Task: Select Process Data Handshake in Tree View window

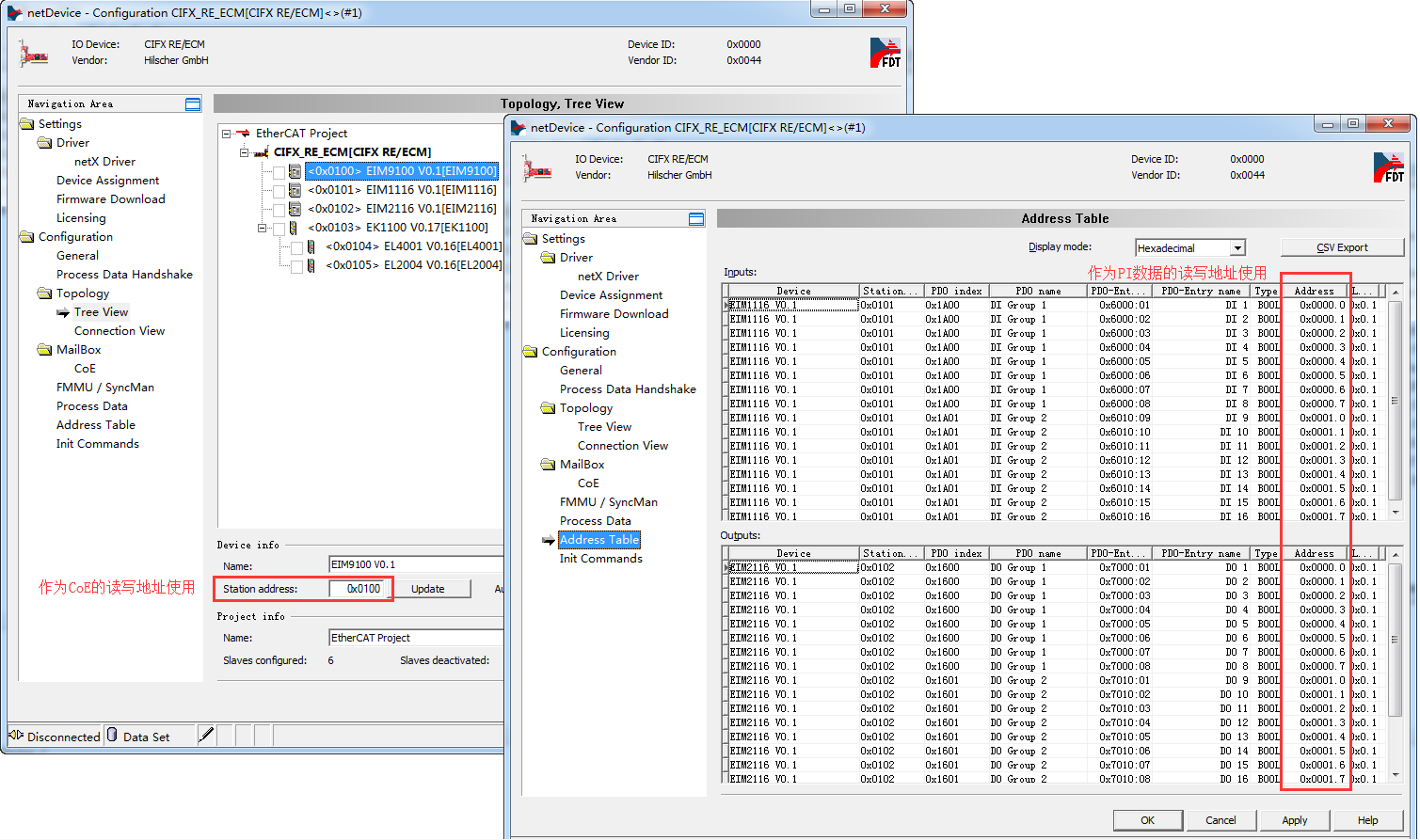Action: coord(124,275)
